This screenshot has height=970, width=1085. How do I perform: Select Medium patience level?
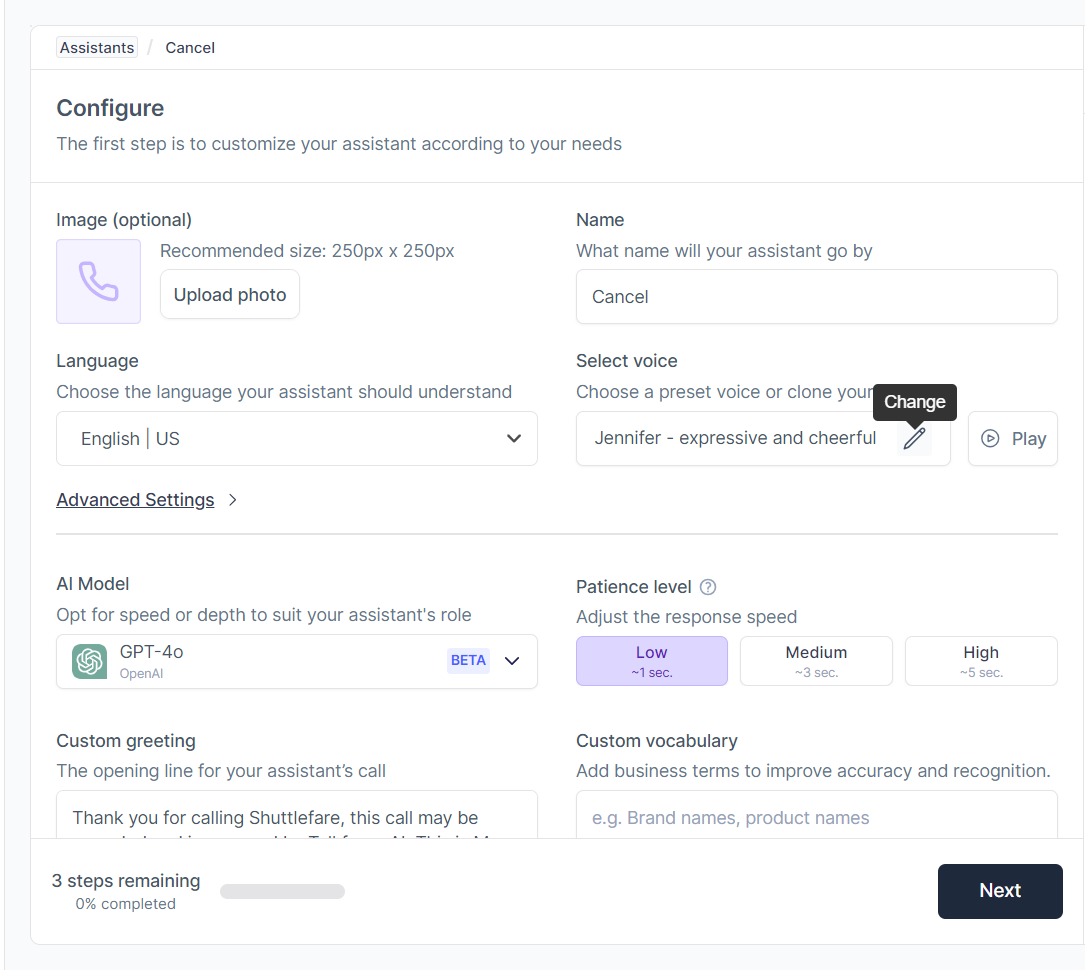click(x=816, y=661)
